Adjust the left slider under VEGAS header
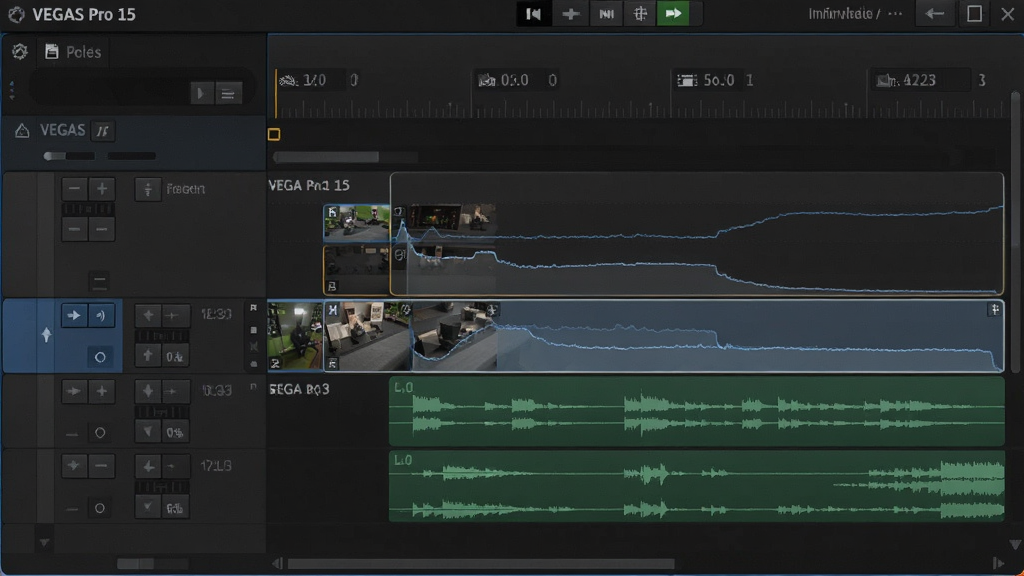The height and width of the screenshot is (576, 1024). [69, 156]
